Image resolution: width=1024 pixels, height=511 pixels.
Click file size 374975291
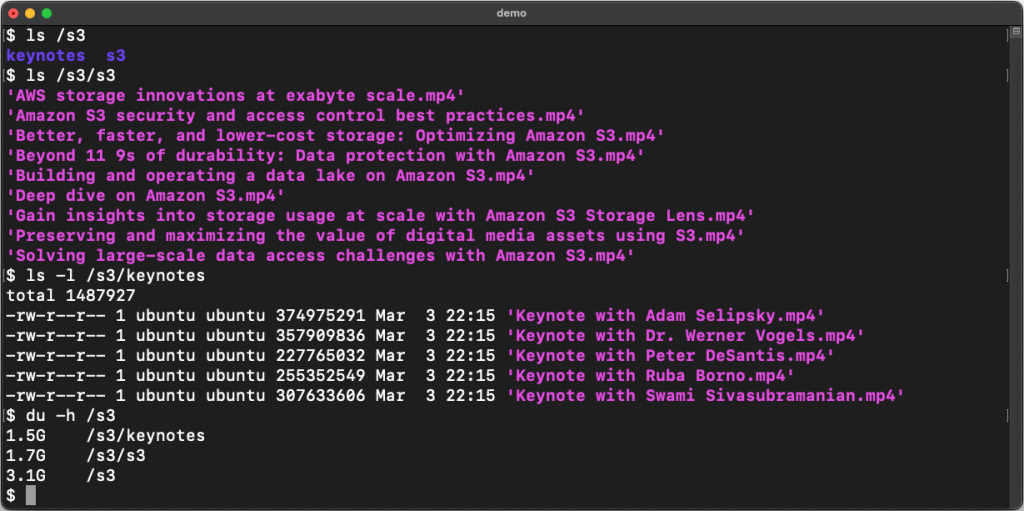coord(321,316)
